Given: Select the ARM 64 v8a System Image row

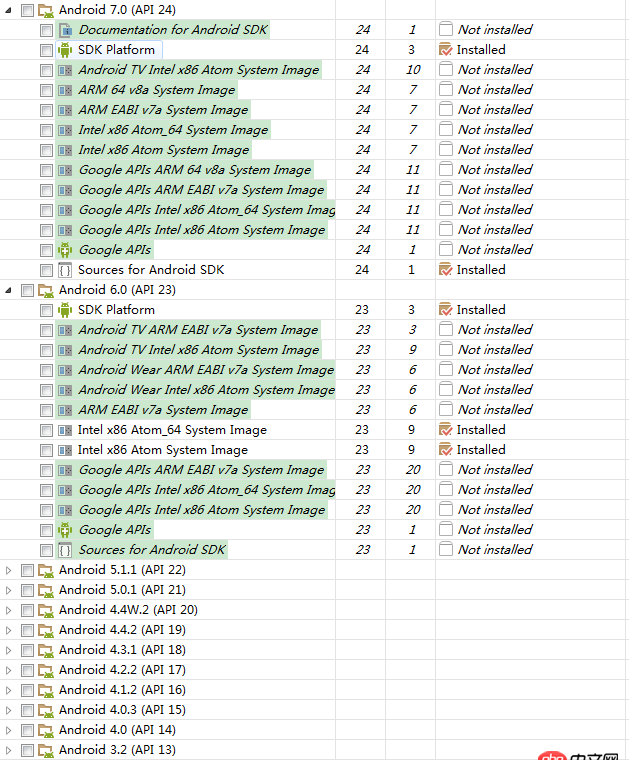Looking at the screenshot, I should [x=157, y=90].
